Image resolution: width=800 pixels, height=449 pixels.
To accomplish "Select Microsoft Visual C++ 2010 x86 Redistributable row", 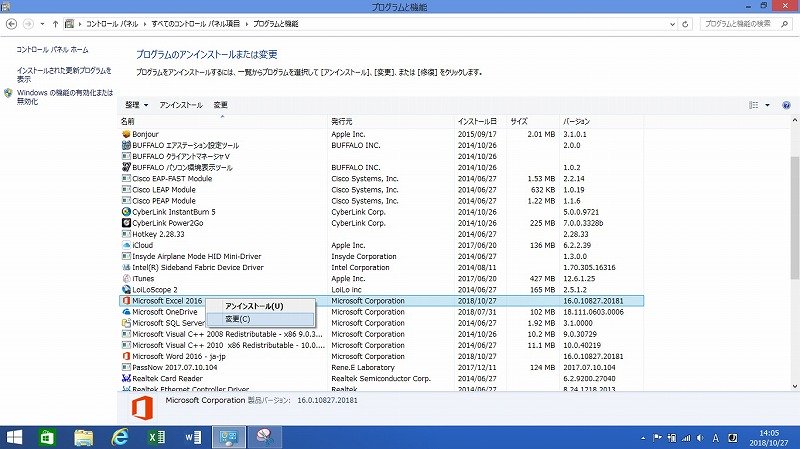I will coord(381,345).
